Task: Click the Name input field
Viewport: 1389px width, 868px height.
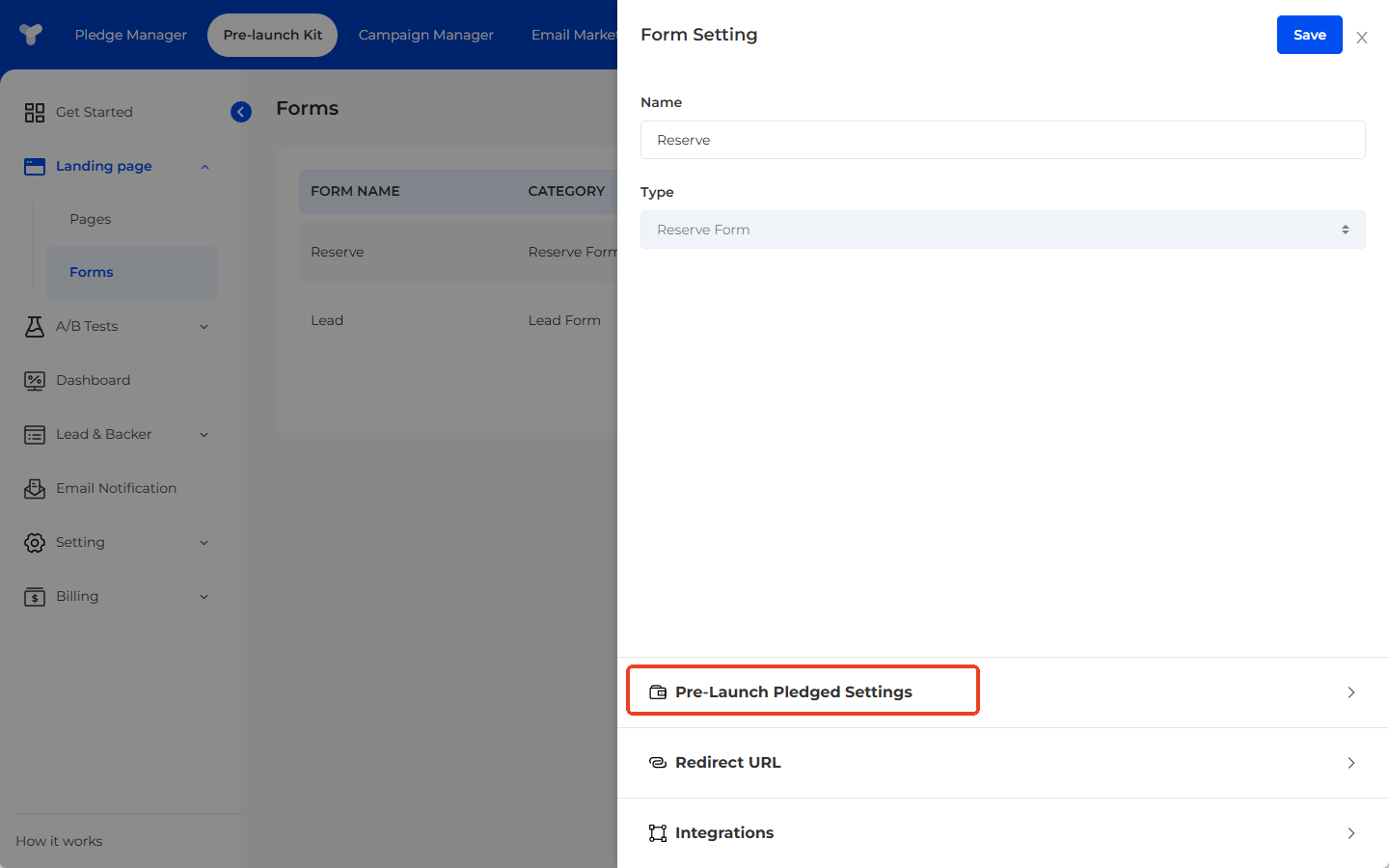Action: [1002, 140]
